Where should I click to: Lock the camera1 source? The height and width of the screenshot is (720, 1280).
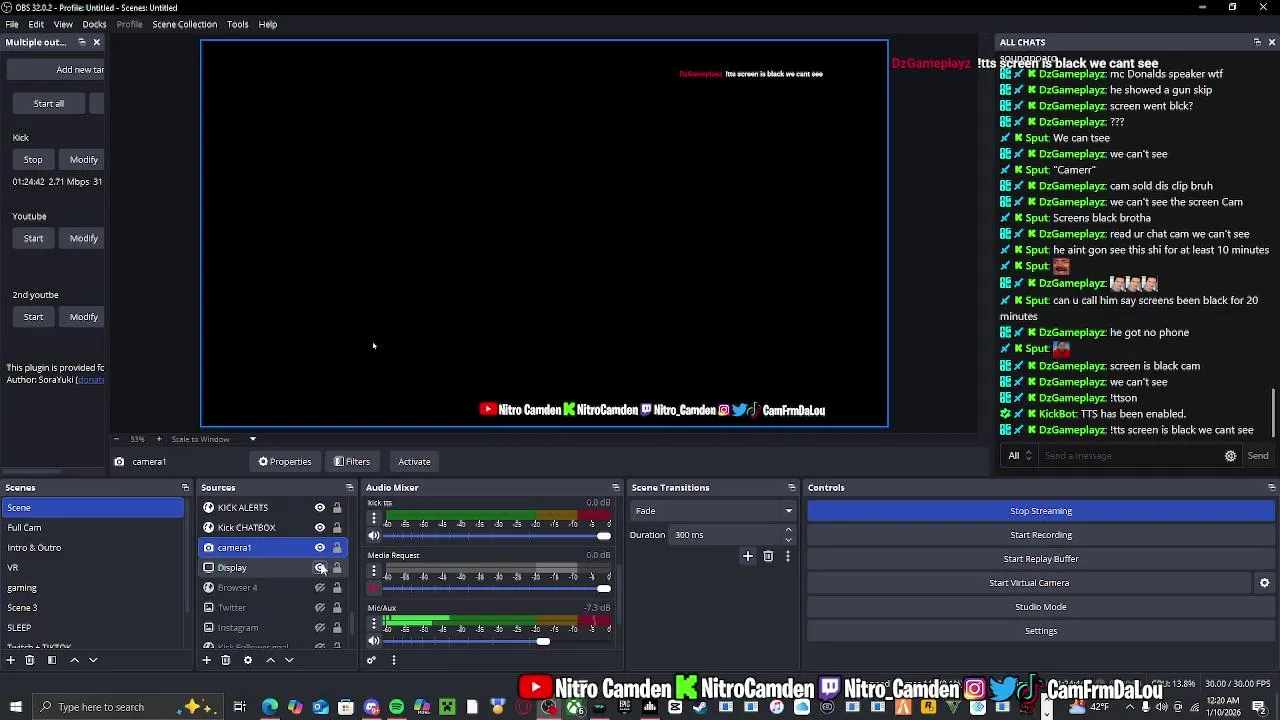click(x=337, y=548)
